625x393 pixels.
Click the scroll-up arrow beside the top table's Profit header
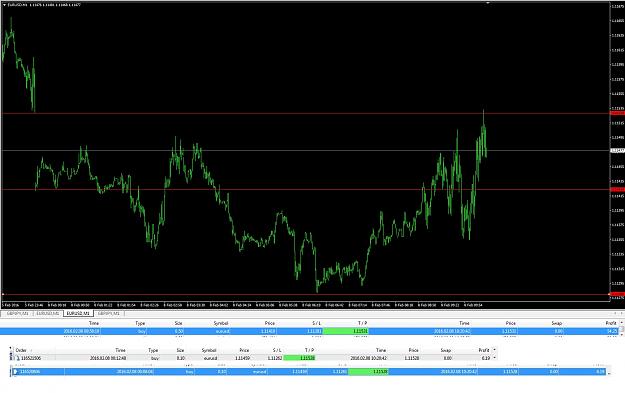[x=621, y=322]
